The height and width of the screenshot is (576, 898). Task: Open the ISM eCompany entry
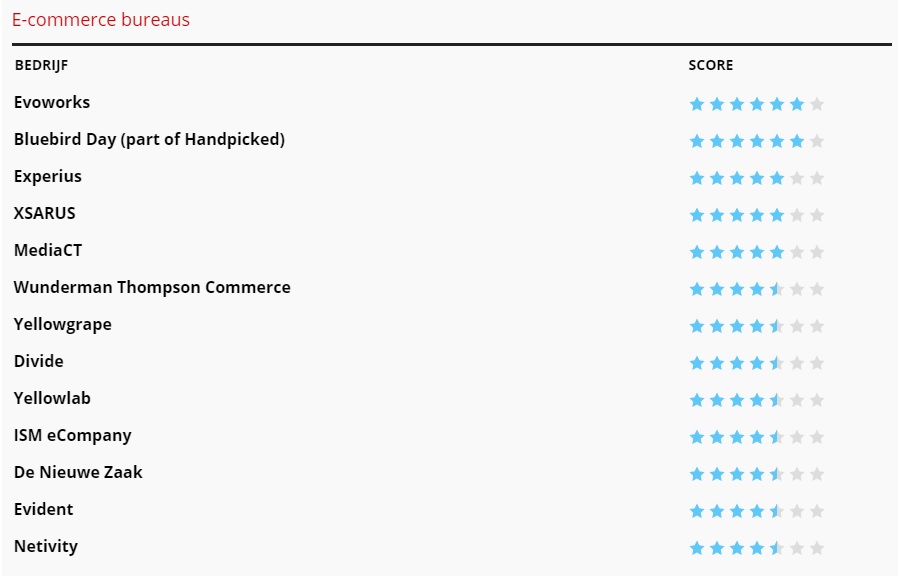(x=73, y=436)
